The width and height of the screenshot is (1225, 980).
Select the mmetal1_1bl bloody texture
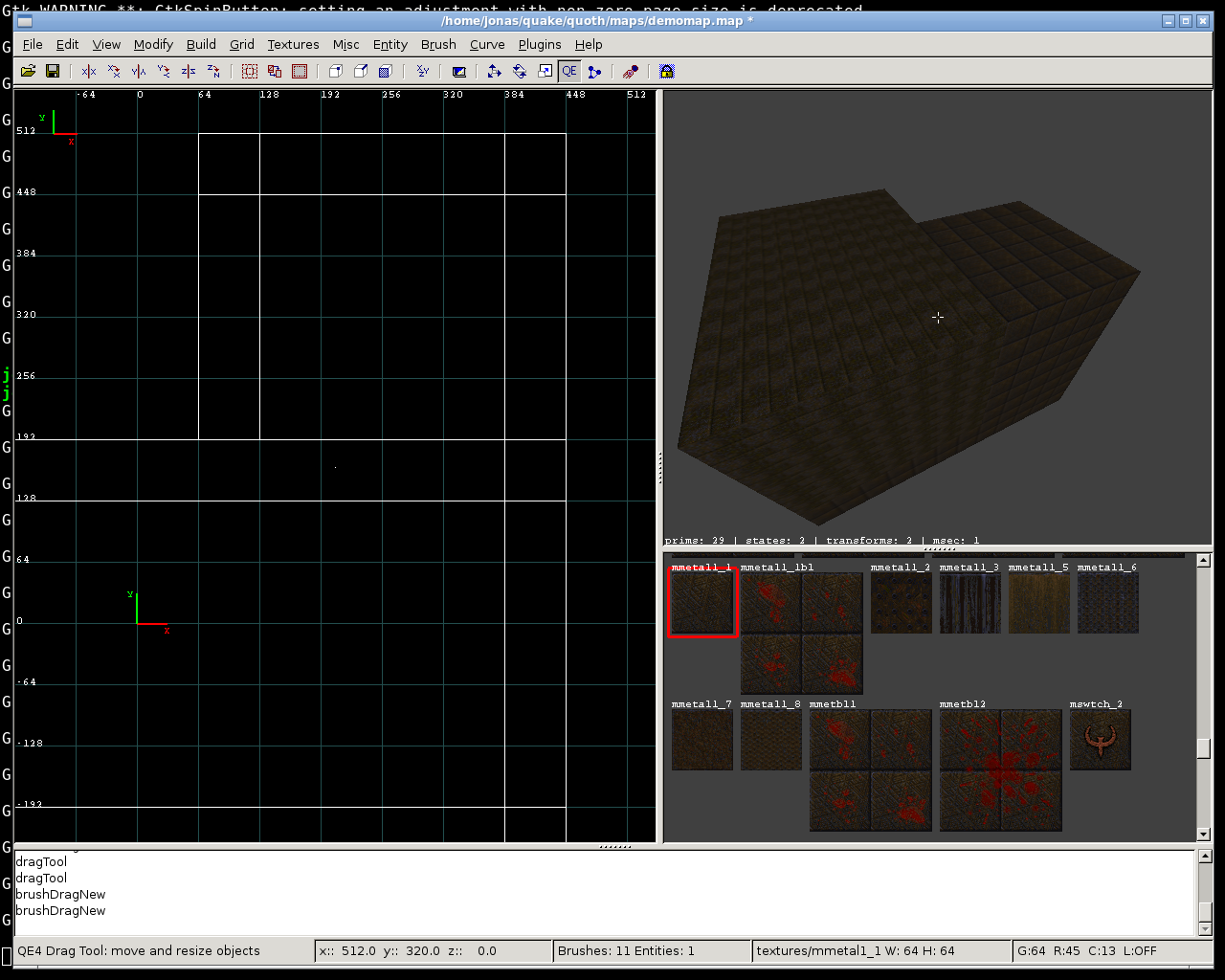click(802, 634)
